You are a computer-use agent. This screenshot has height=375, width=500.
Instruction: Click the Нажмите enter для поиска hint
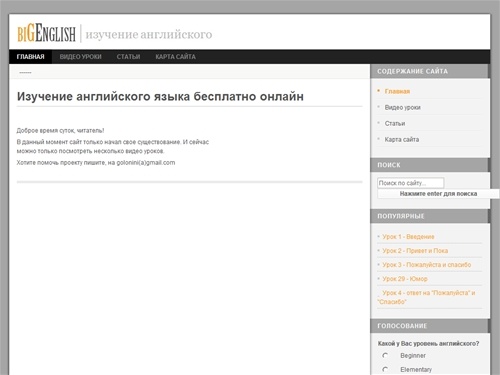[x=438, y=194]
